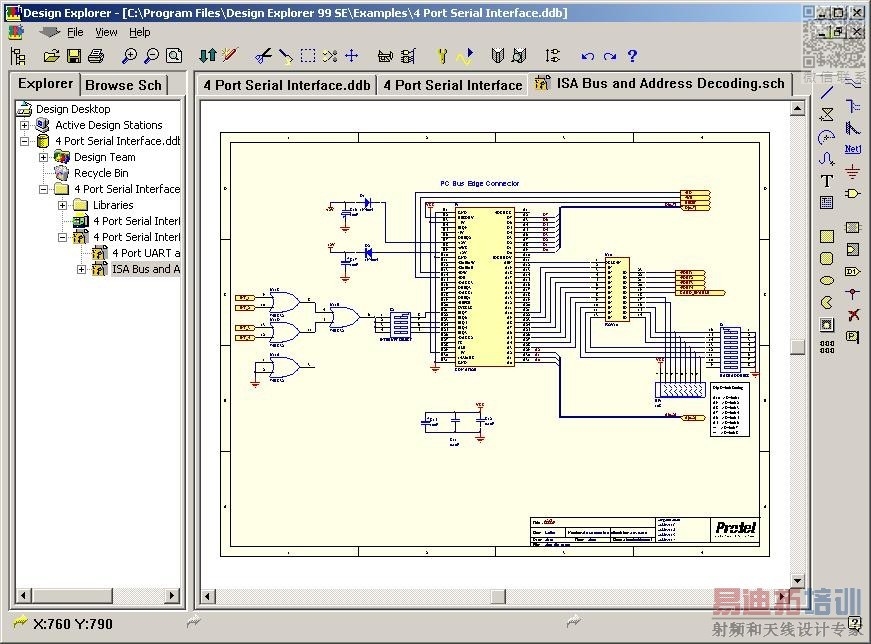Viewport: 871px width, 644px height.
Task: Select the Power Port ground symbol tool
Action: point(853,172)
